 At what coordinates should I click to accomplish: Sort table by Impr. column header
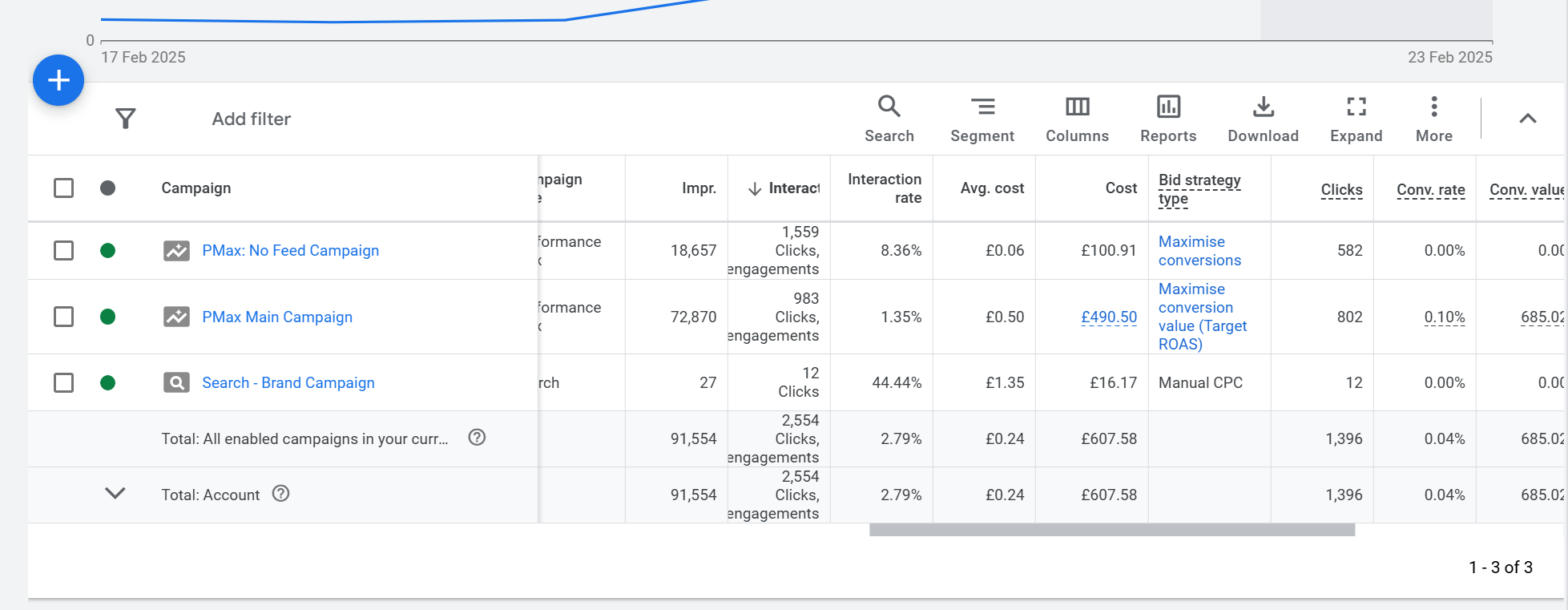(x=699, y=188)
